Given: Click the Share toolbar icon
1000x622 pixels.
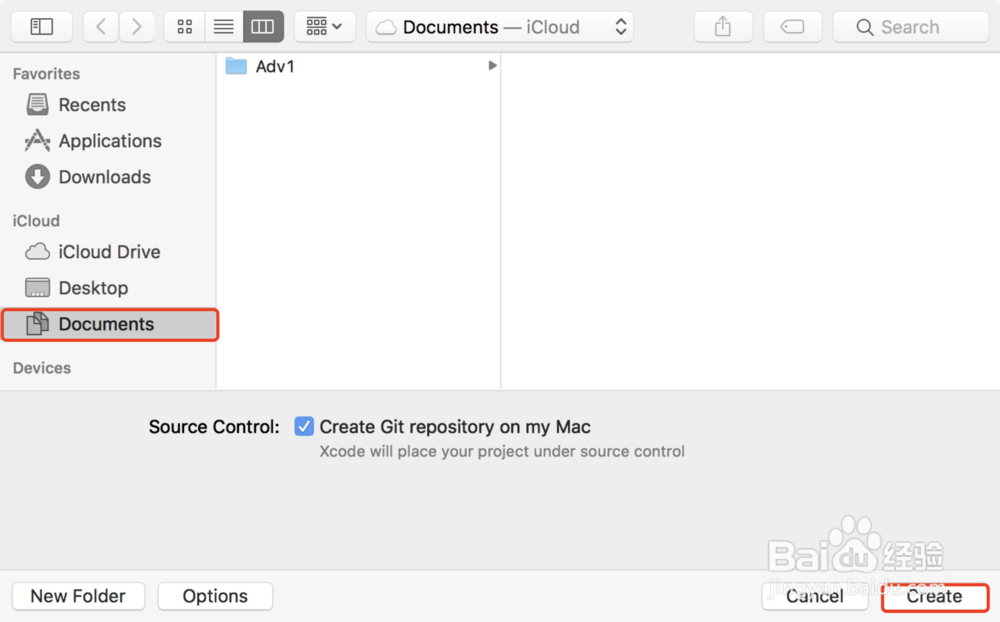Looking at the screenshot, I should click(723, 27).
